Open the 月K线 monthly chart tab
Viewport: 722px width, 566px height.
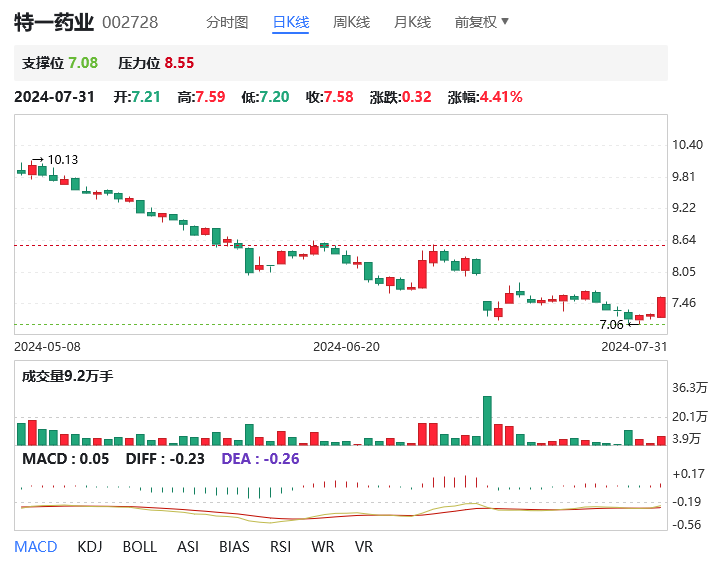click(412, 22)
